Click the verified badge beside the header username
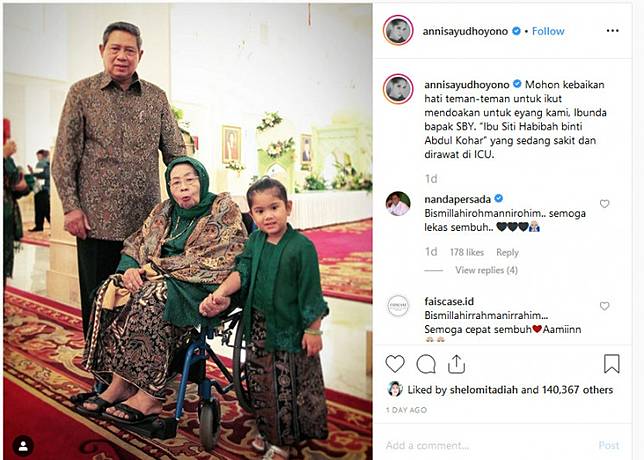 point(516,31)
